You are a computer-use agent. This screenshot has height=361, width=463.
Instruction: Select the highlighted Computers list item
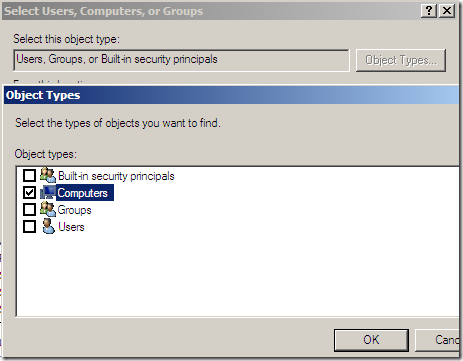[x=85, y=193]
